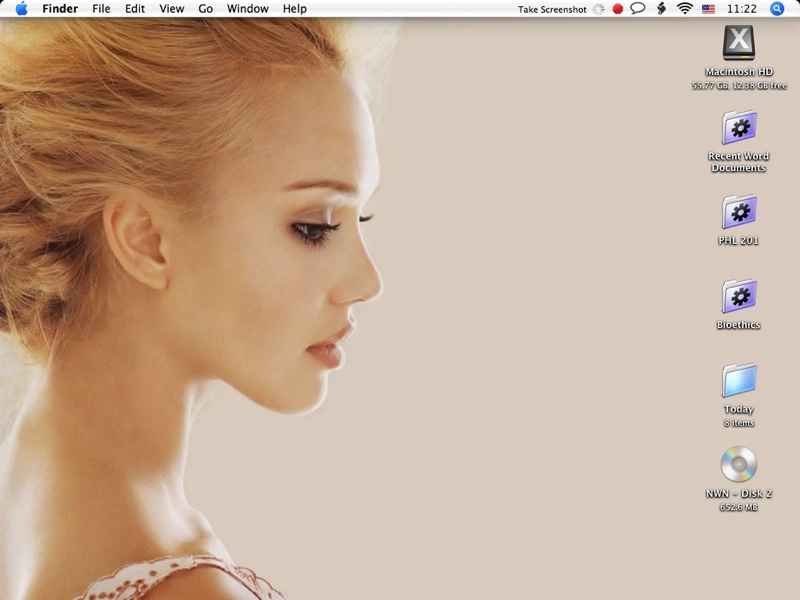Click Take Screenshot in the menu bar
Screen dimensions: 800x600
[x=552, y=9]
